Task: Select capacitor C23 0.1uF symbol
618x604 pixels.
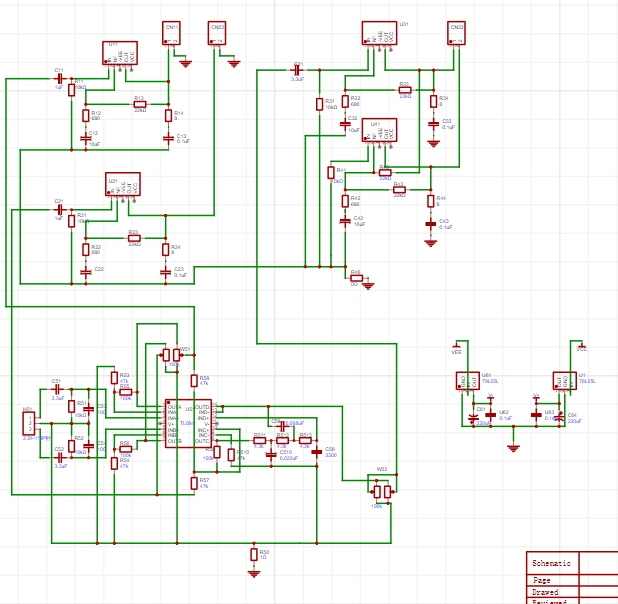Action: [x=166, y=272]
